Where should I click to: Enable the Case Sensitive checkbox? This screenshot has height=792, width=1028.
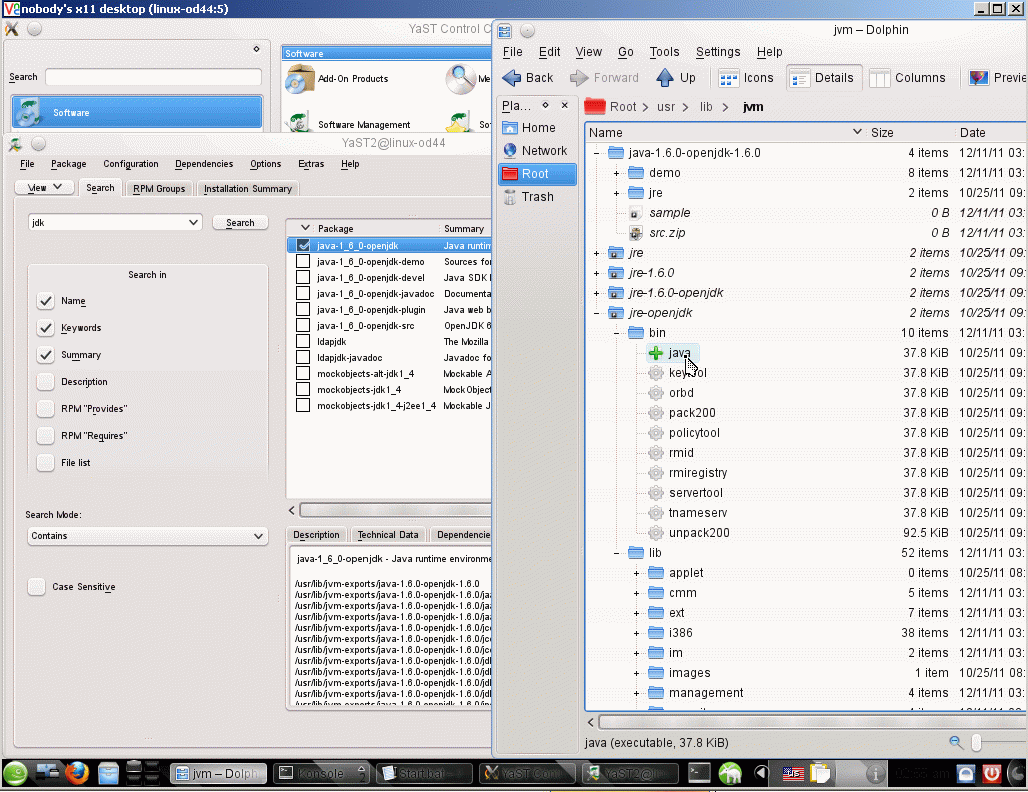(37, 587)
